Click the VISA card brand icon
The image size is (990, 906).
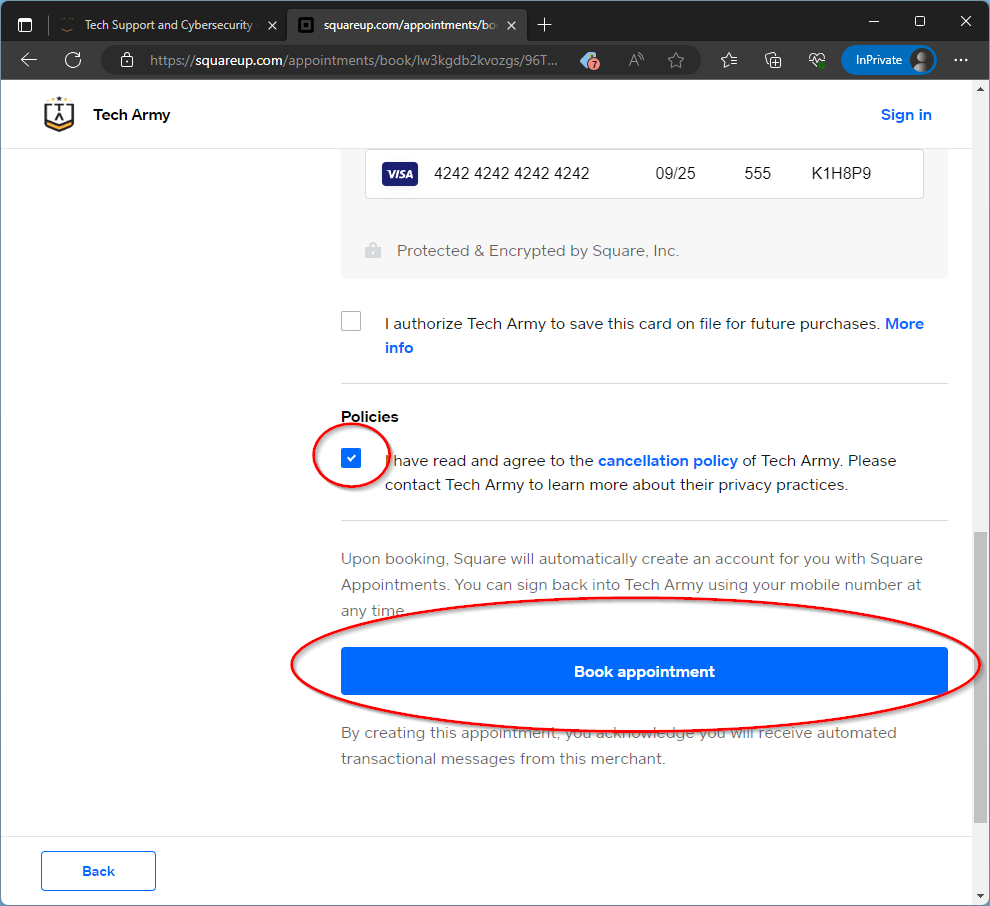coord(400,174)
